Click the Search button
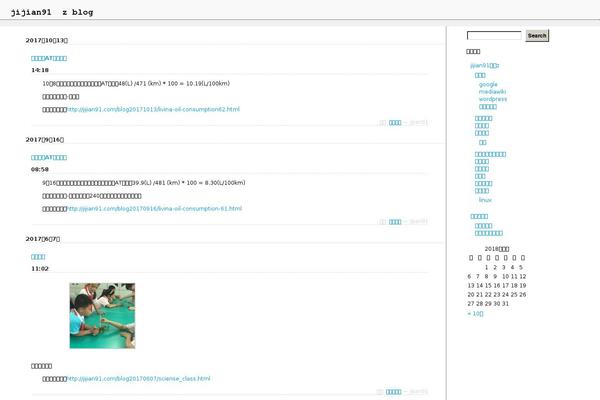 click(537, 36)
